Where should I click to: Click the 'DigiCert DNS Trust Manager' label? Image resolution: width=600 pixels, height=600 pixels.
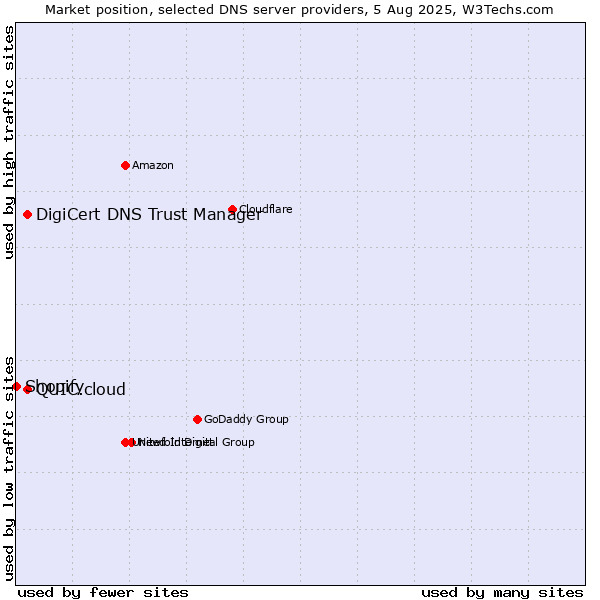[149, 214]
